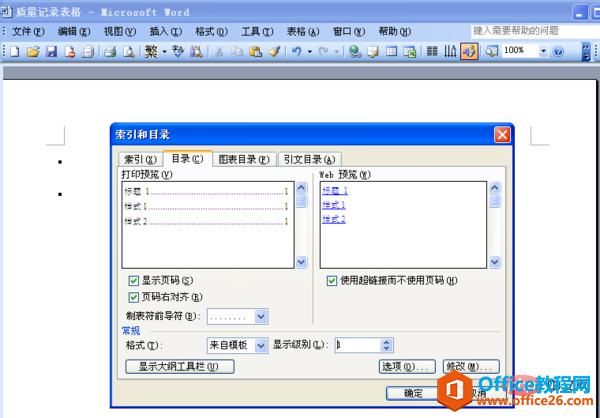
Task: Open the 插入 menu
Action: click(165, 31)
